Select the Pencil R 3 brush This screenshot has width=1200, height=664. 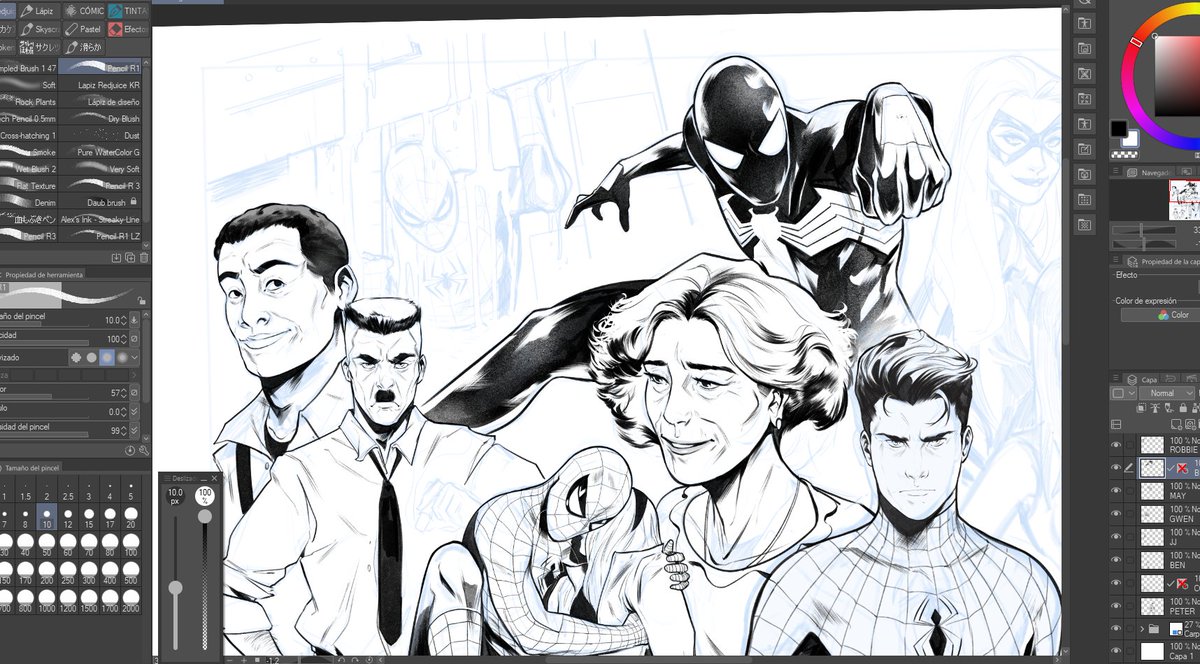coord(101,186)
